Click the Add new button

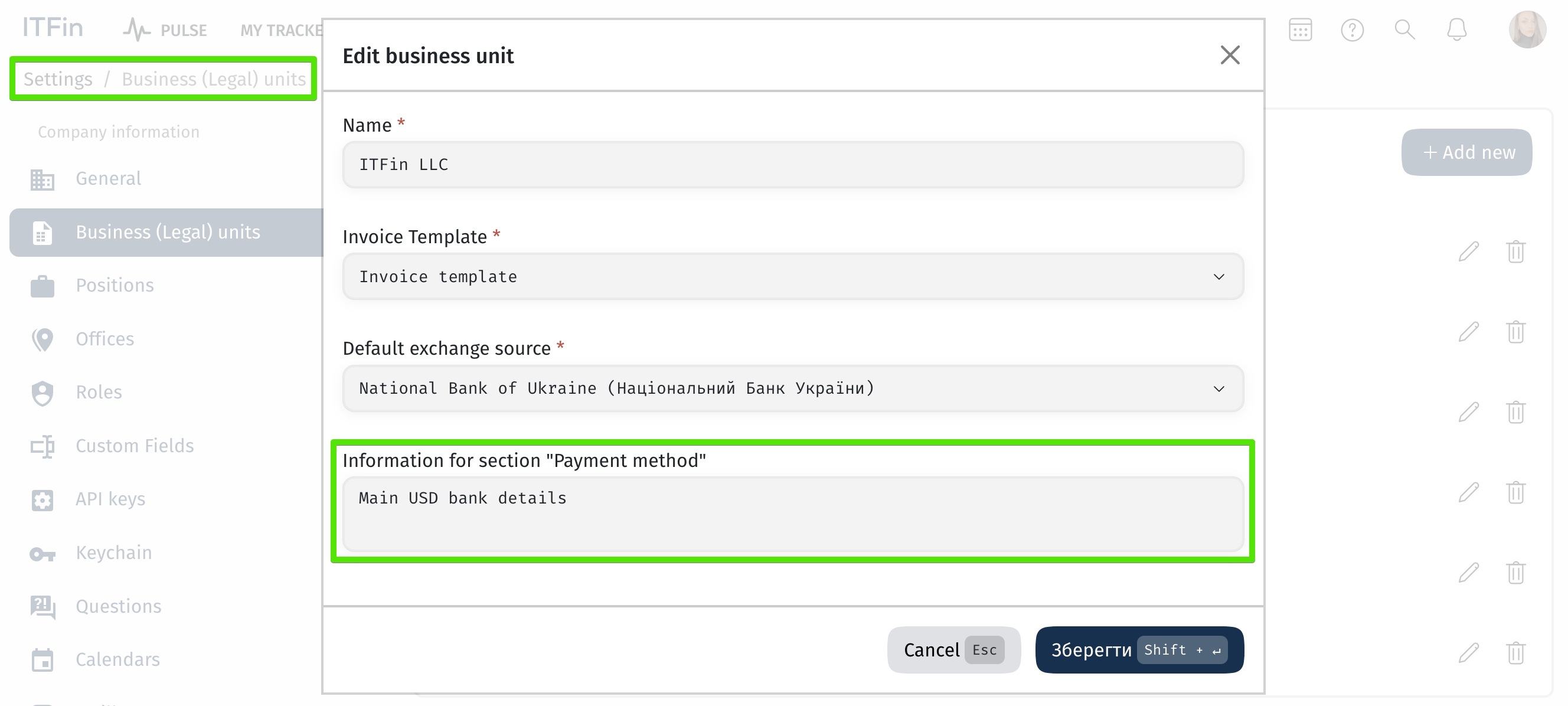tap(1466, 152)
